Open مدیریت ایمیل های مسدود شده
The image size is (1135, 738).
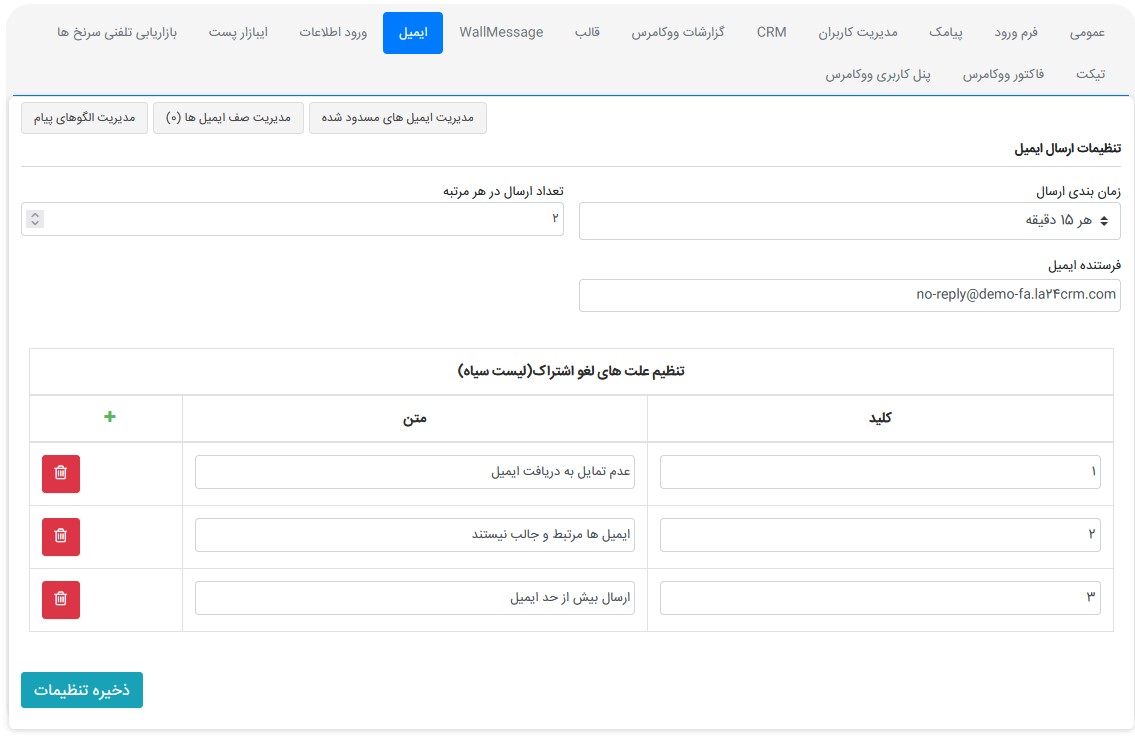[x=398, y=118]
